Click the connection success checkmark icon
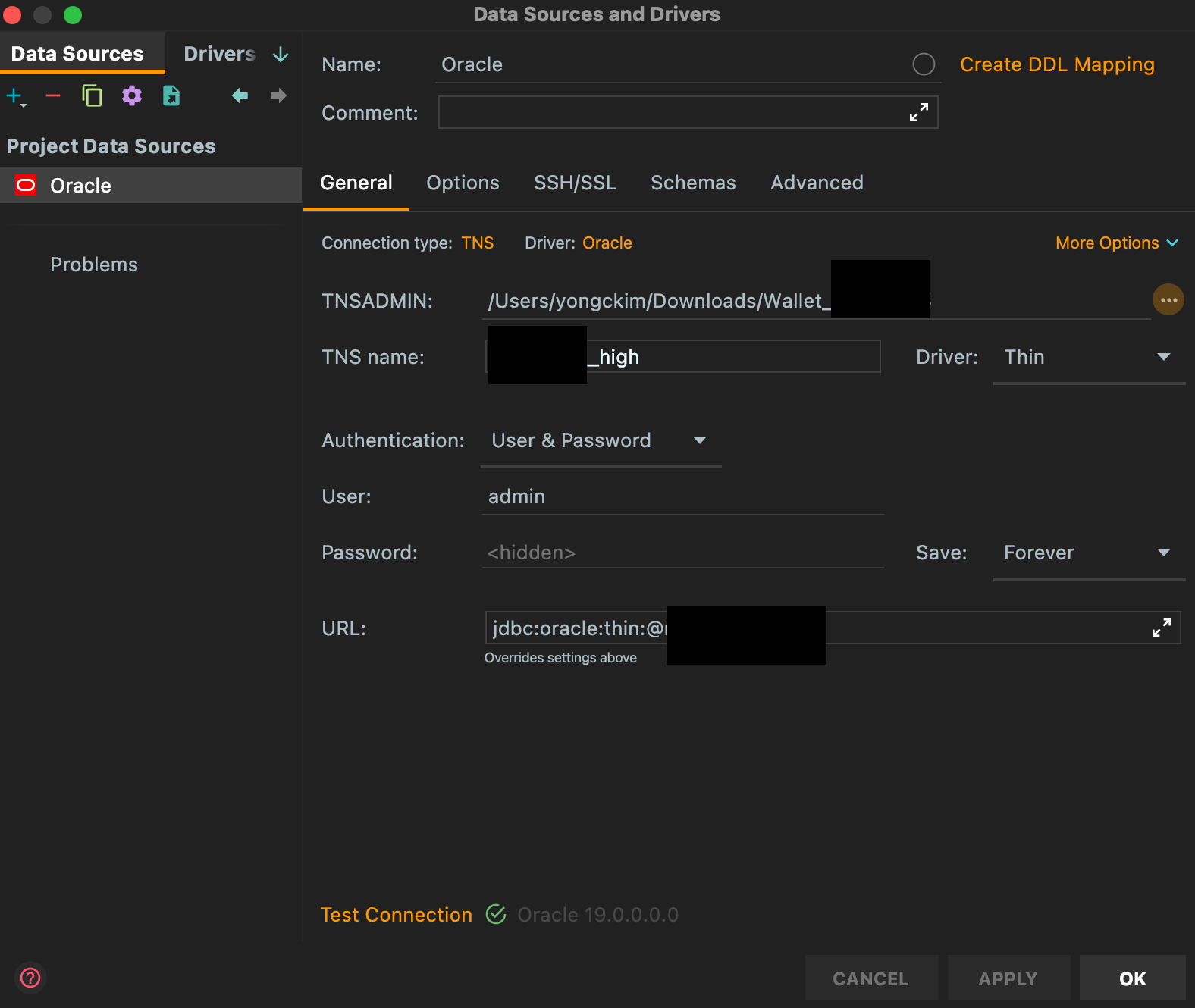The image size is (1195, 1008). [x=496, y=915]
